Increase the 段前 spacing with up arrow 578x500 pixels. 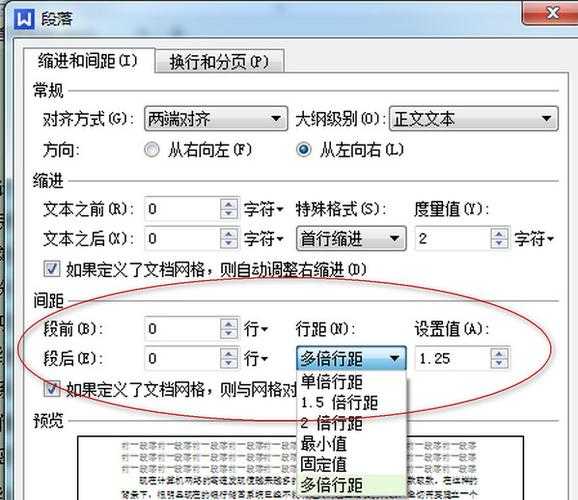pyautogui.click(x=229, y=323)
